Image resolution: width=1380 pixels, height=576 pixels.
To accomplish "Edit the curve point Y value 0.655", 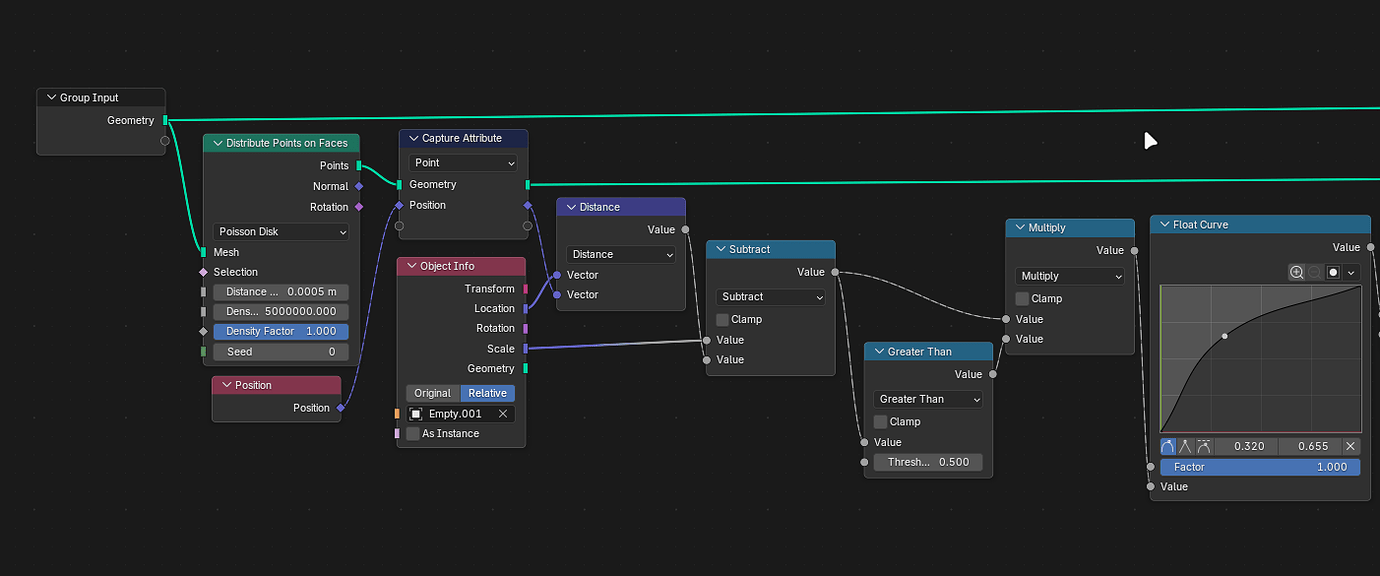I will [1309, 446].
